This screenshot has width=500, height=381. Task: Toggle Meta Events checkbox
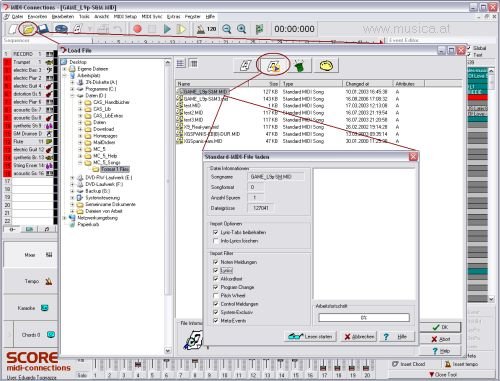tap(216, 320)
